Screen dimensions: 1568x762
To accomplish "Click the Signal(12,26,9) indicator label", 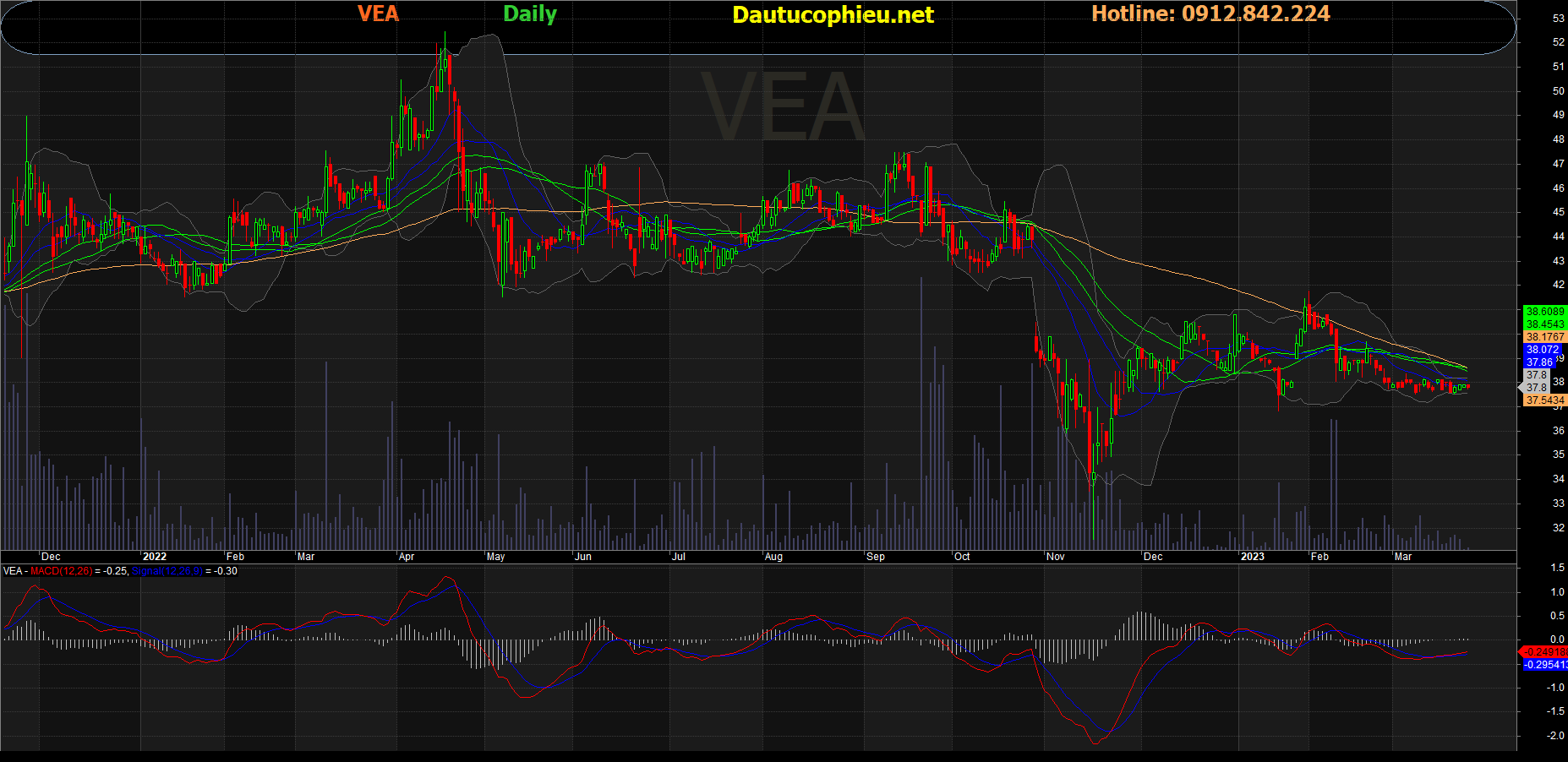I will click(167, 571).
